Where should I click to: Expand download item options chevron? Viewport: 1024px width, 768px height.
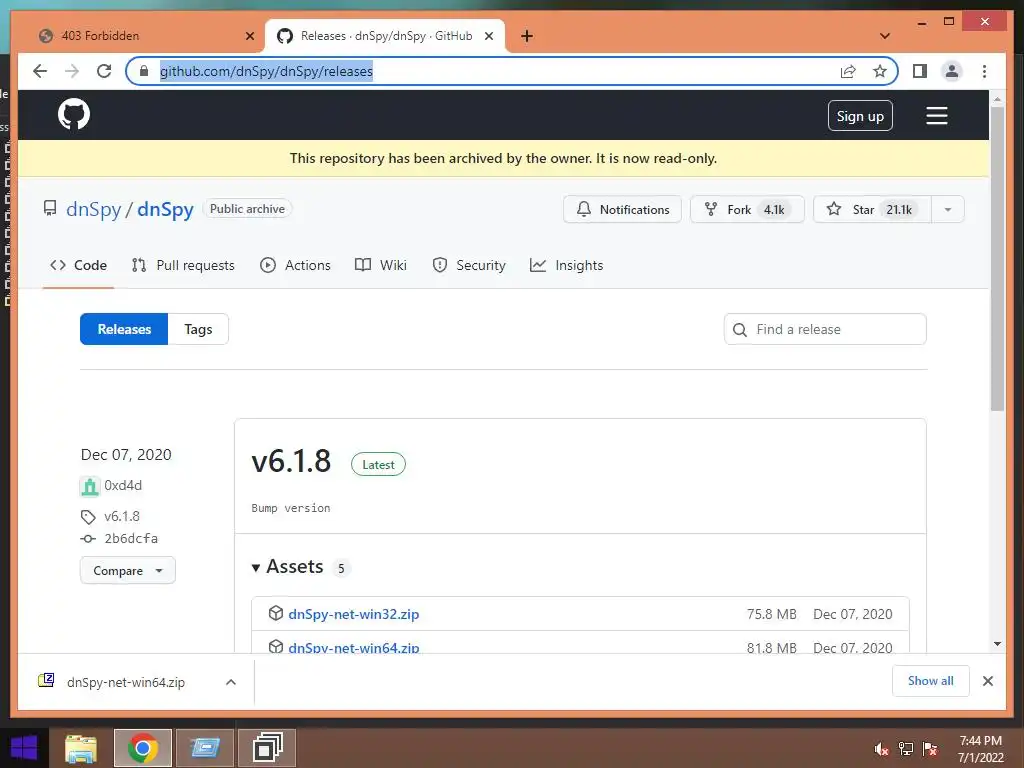point(231,682)
